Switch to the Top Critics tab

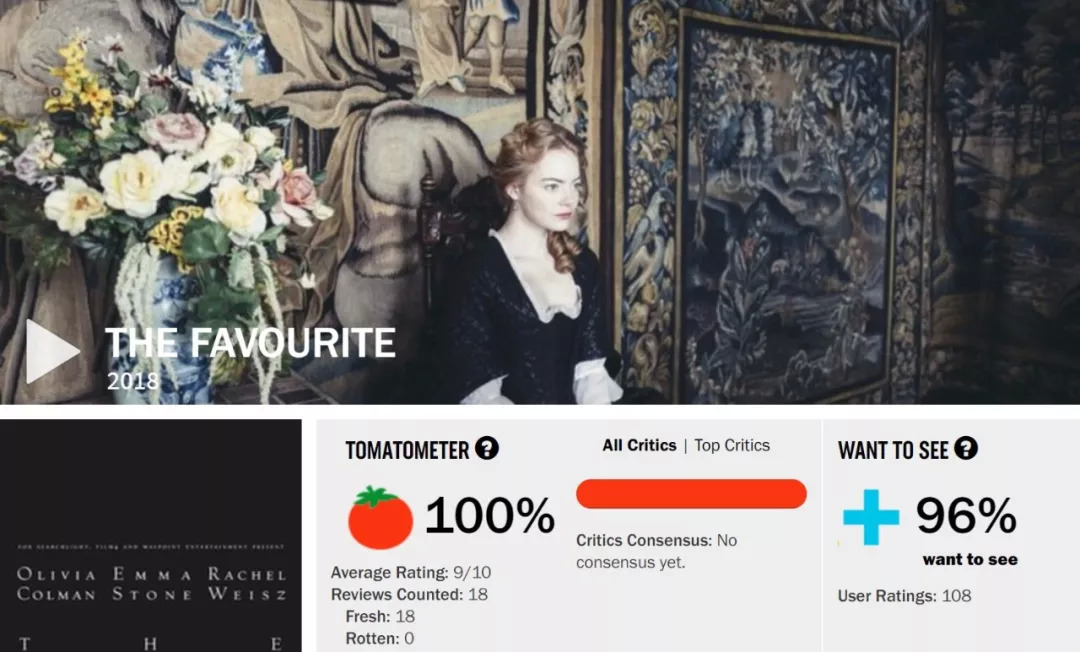[731, 445]
